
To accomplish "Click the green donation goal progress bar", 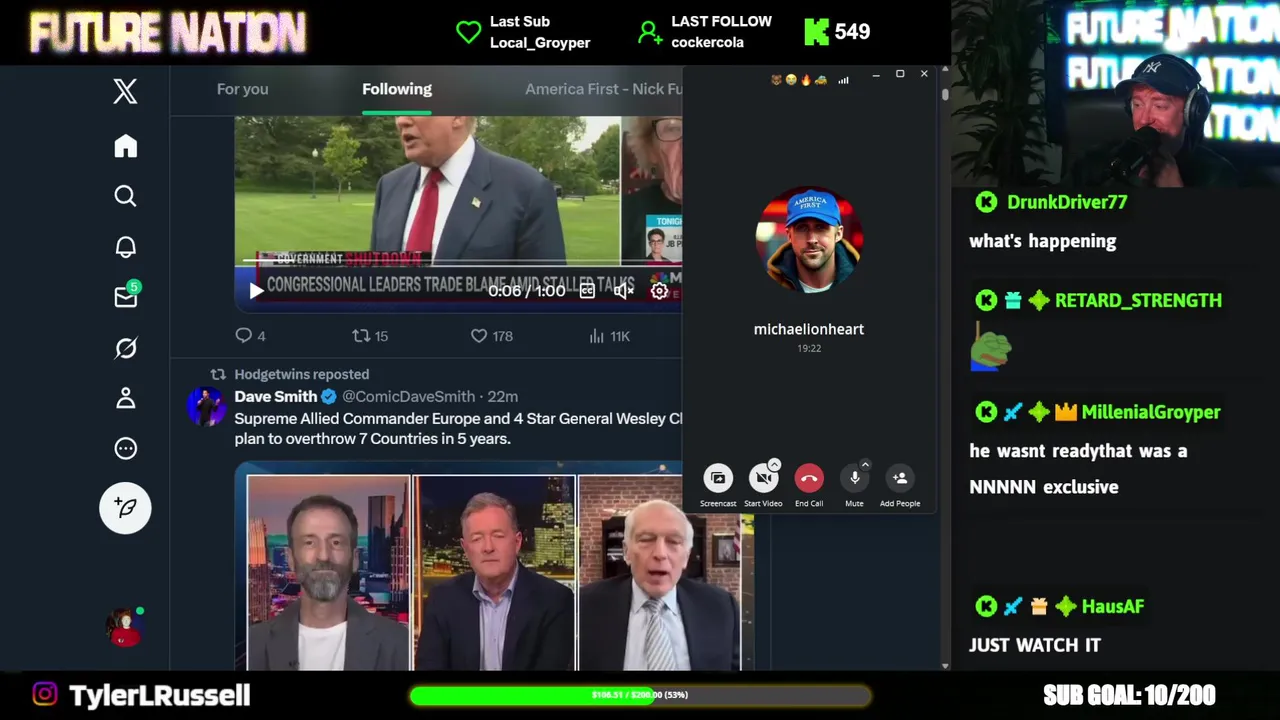I will click(640, 695).
